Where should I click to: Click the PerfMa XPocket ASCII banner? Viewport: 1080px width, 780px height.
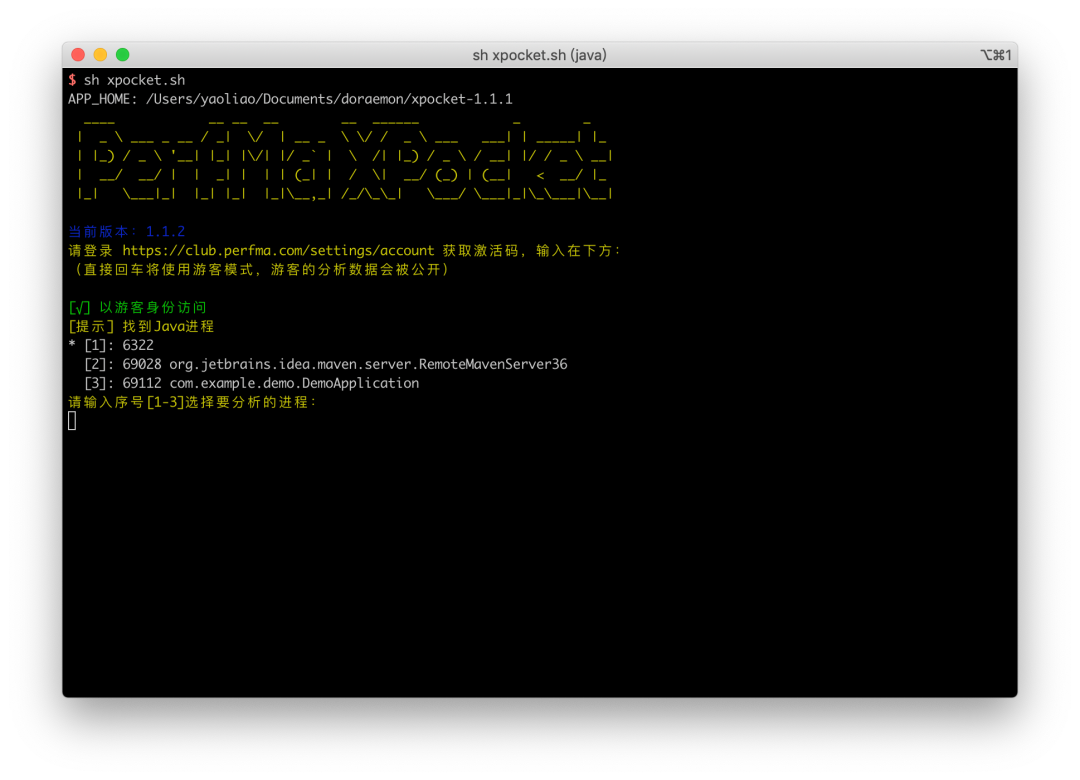(x=344, y=161)
